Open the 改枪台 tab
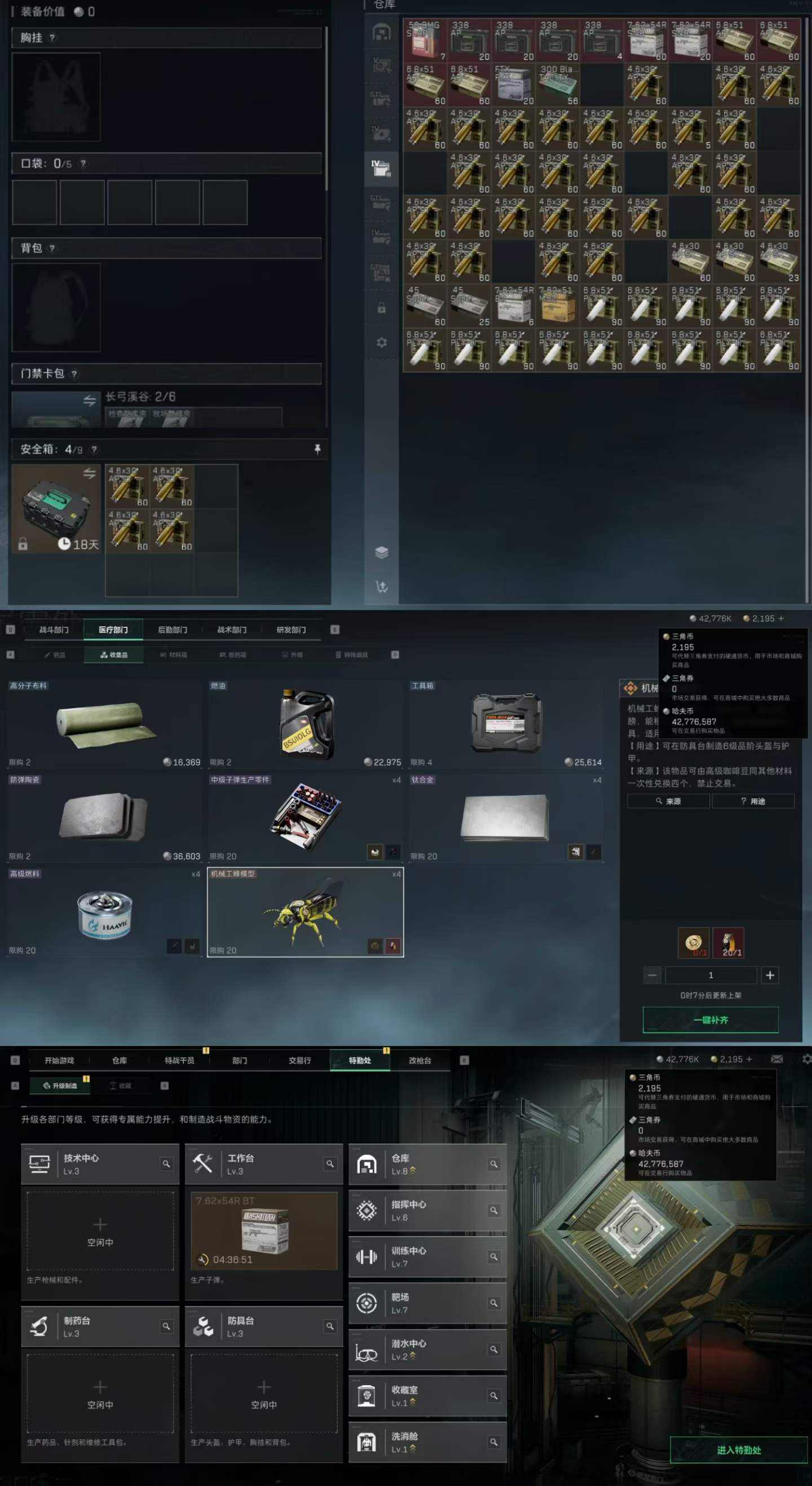Screen dimensions: 812x1486 tap(420, 1060)
